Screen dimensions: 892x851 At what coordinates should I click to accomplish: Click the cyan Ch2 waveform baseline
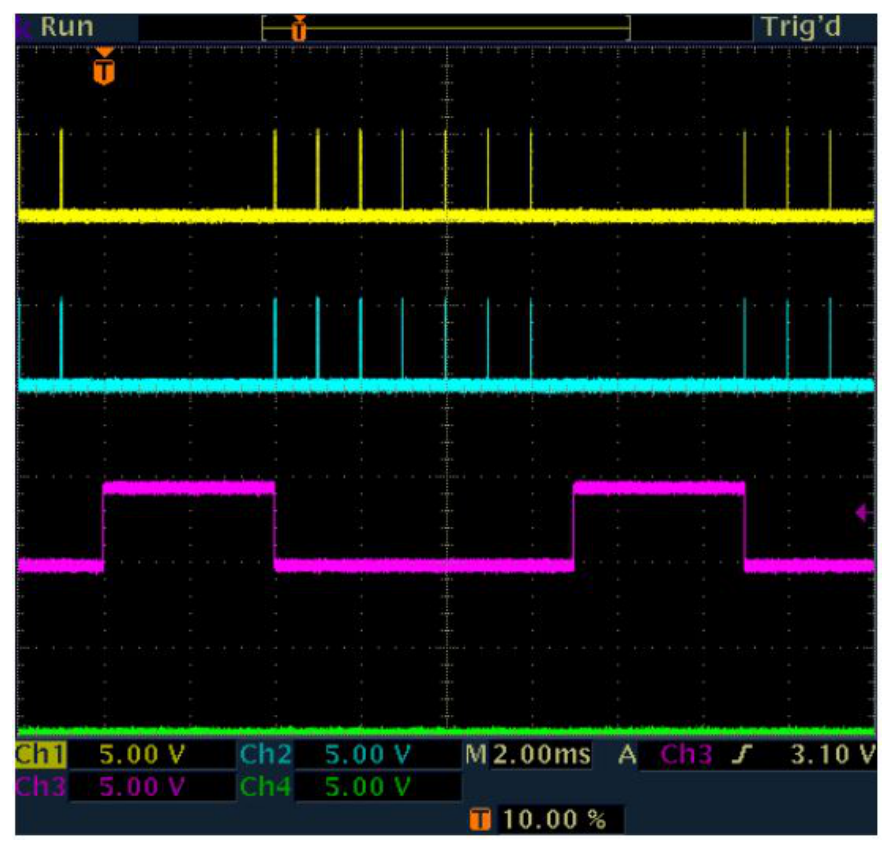coord(446,385)
